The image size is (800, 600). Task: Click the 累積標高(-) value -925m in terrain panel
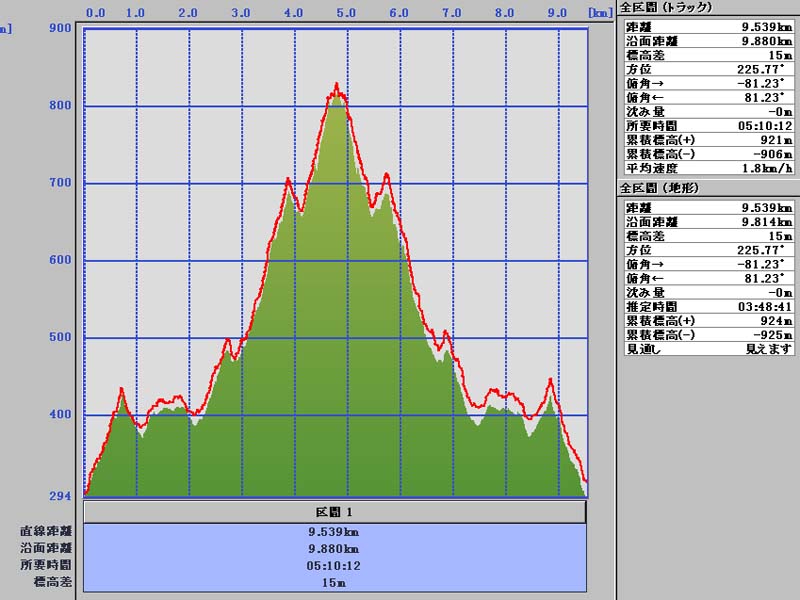click(774, 335)
